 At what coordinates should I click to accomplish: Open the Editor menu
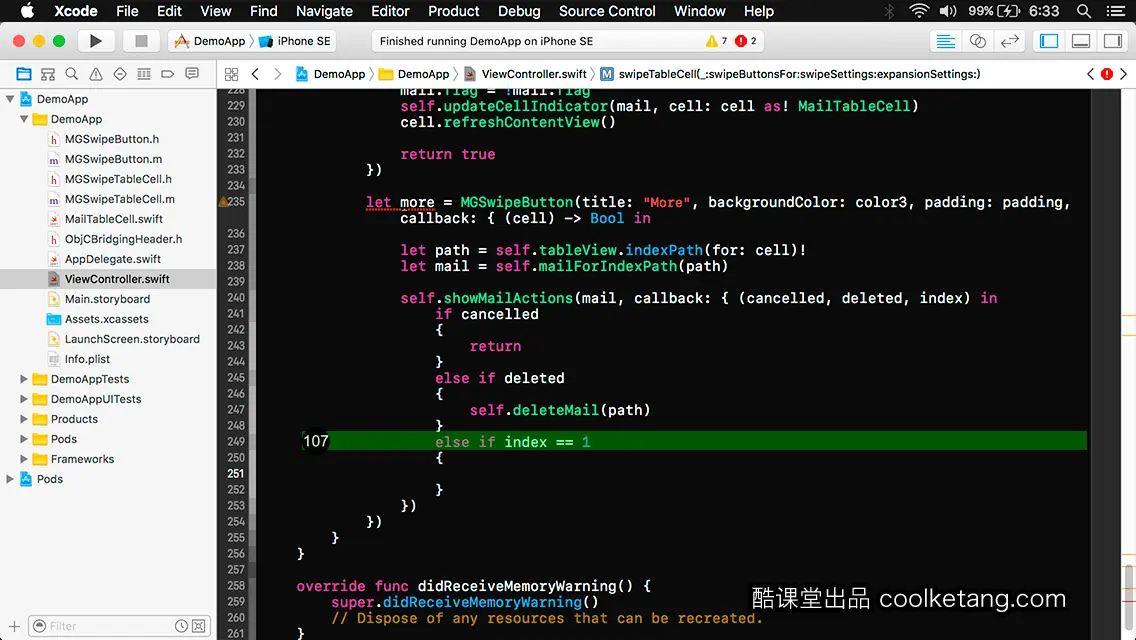coord(390,11)
